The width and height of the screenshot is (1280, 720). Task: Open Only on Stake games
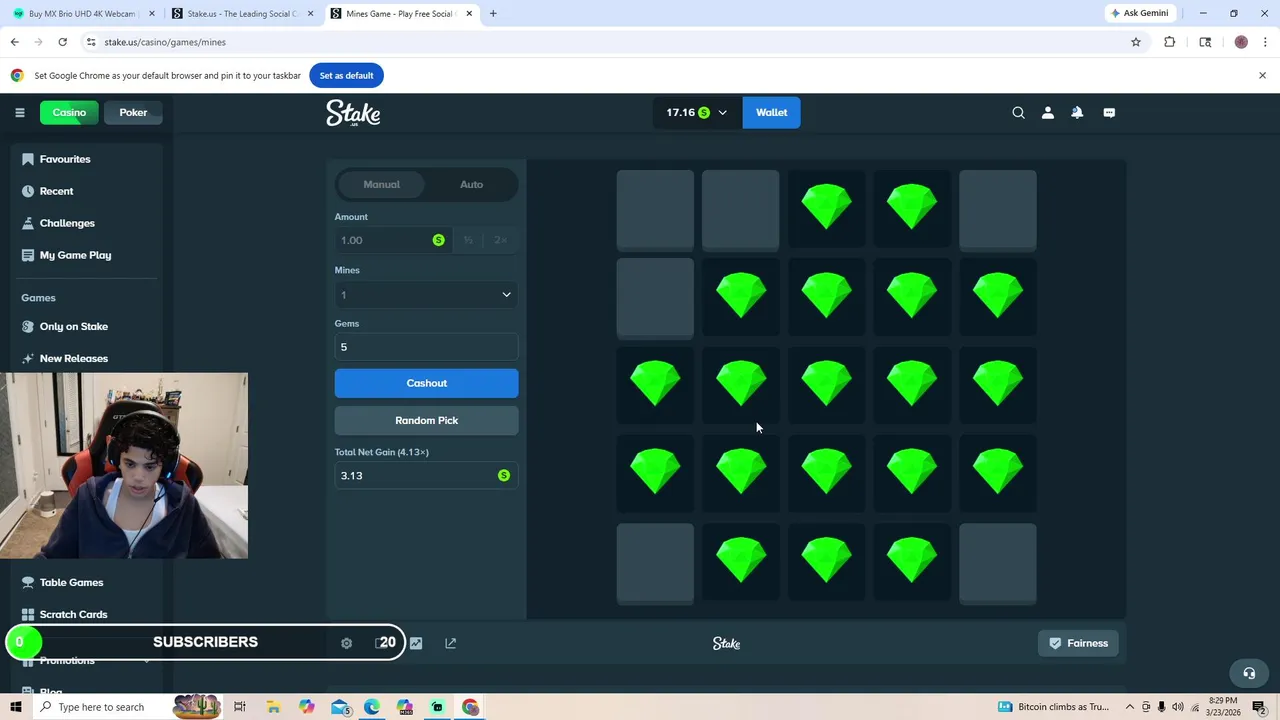[x=74, y=326]
